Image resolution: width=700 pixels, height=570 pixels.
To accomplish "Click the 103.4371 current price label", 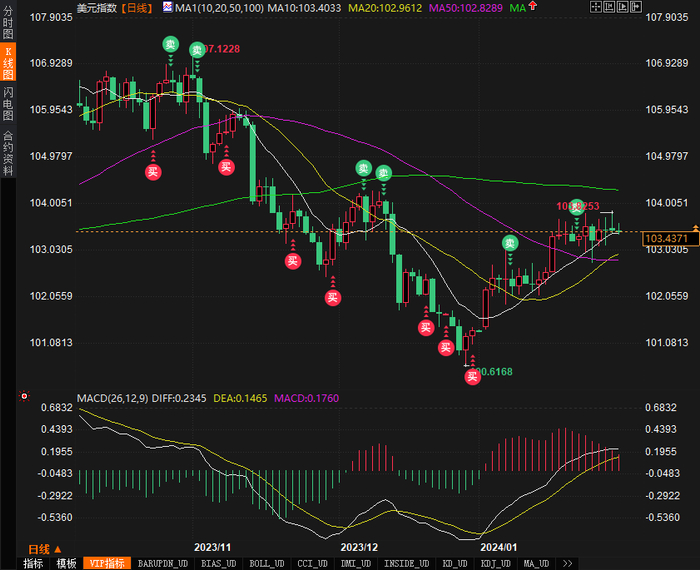I will 670,238.
